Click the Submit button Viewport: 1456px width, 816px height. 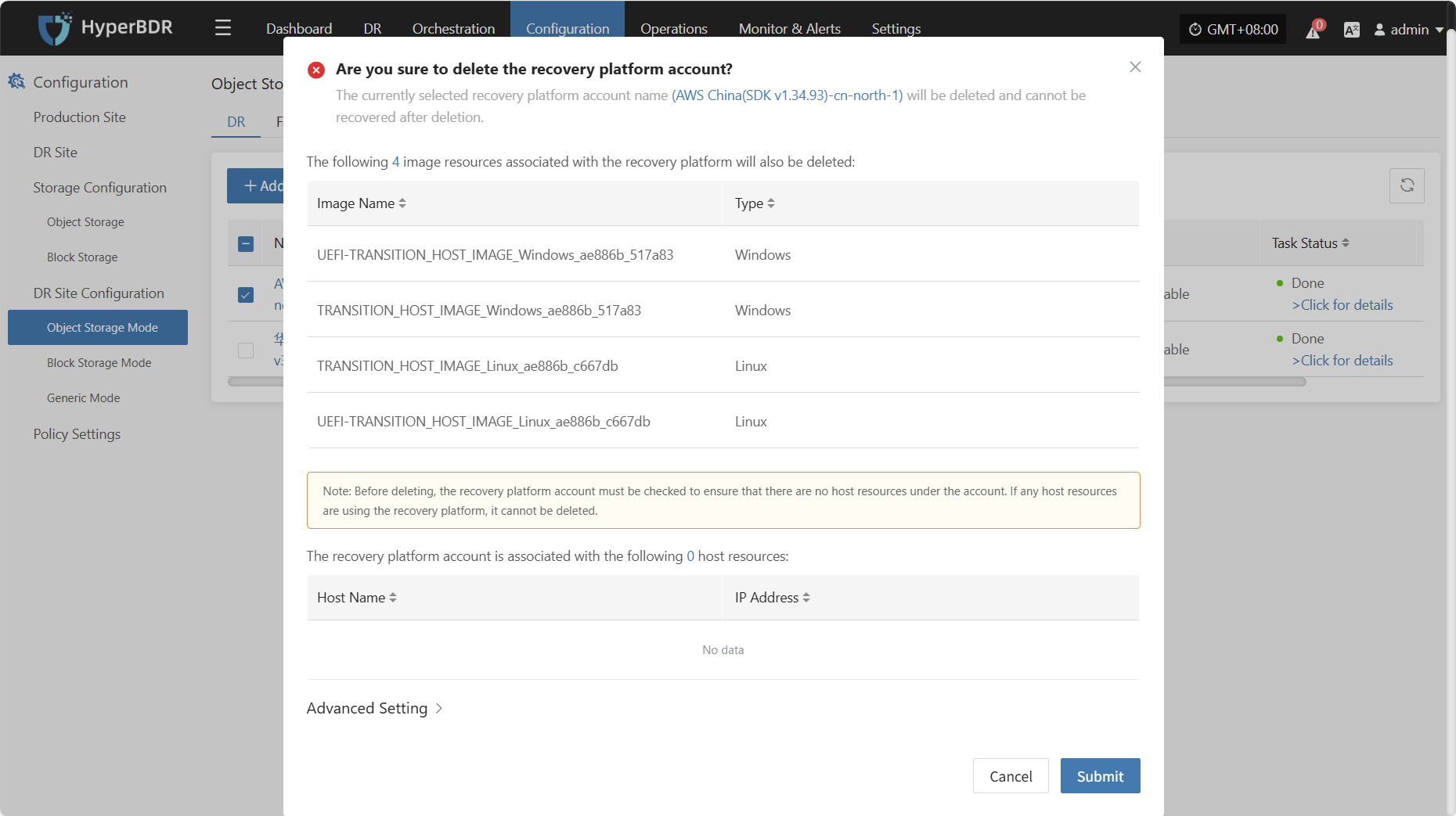[1100, 776]
